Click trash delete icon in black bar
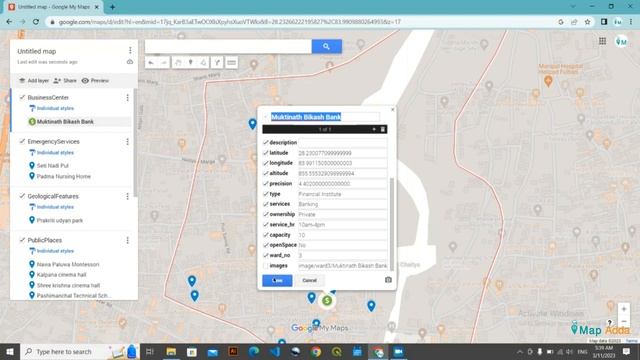The image size is (640, 360). tap(383, 129)
